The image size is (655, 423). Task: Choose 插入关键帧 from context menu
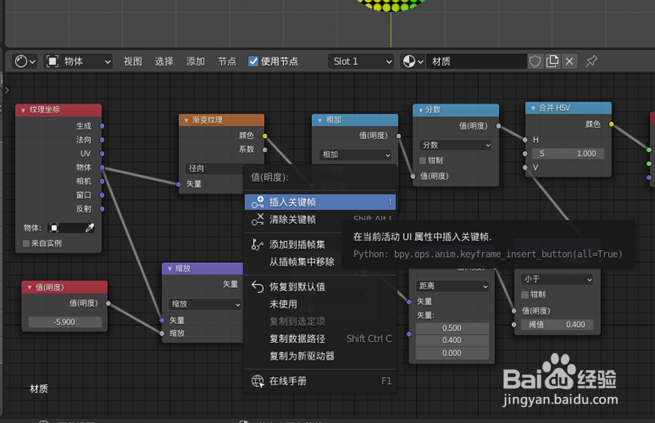click(320, 202)
